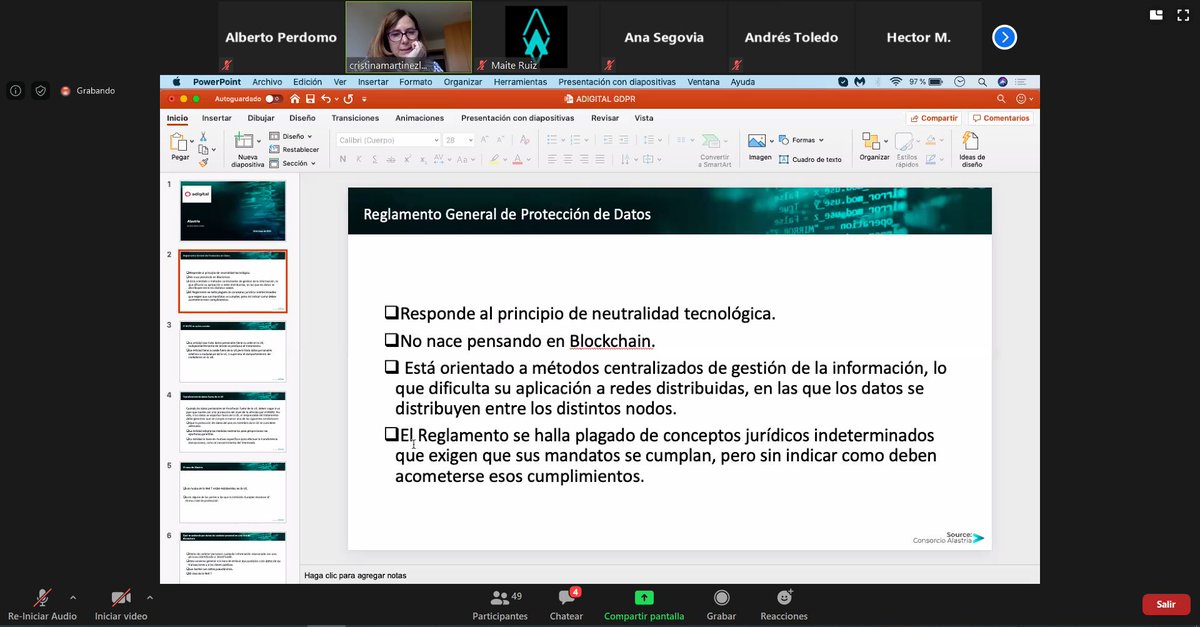Click the encryption shield icon in Zoom

(x=41, y=90)
